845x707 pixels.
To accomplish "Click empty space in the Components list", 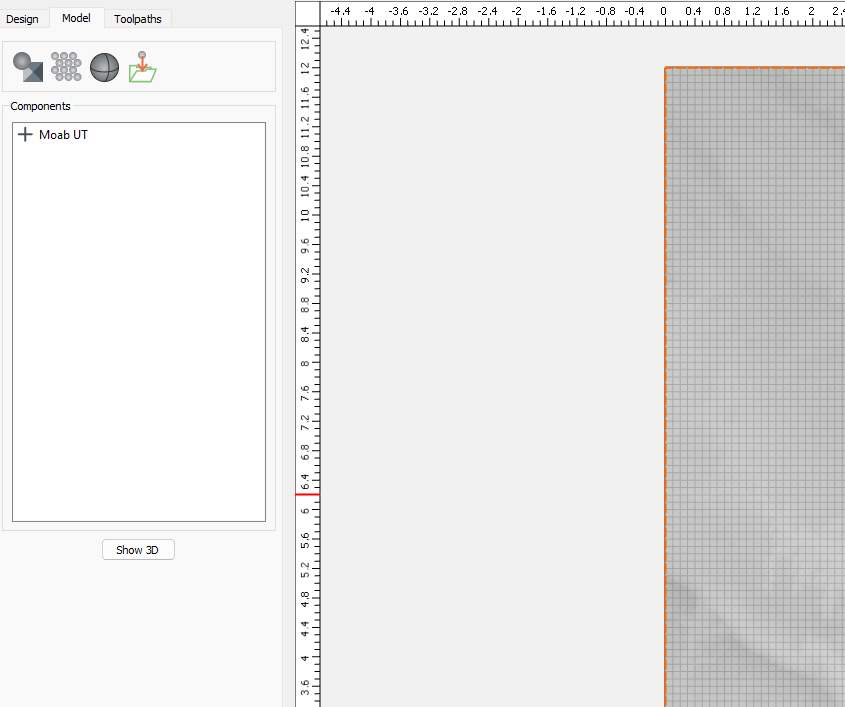I will point(138,330).
